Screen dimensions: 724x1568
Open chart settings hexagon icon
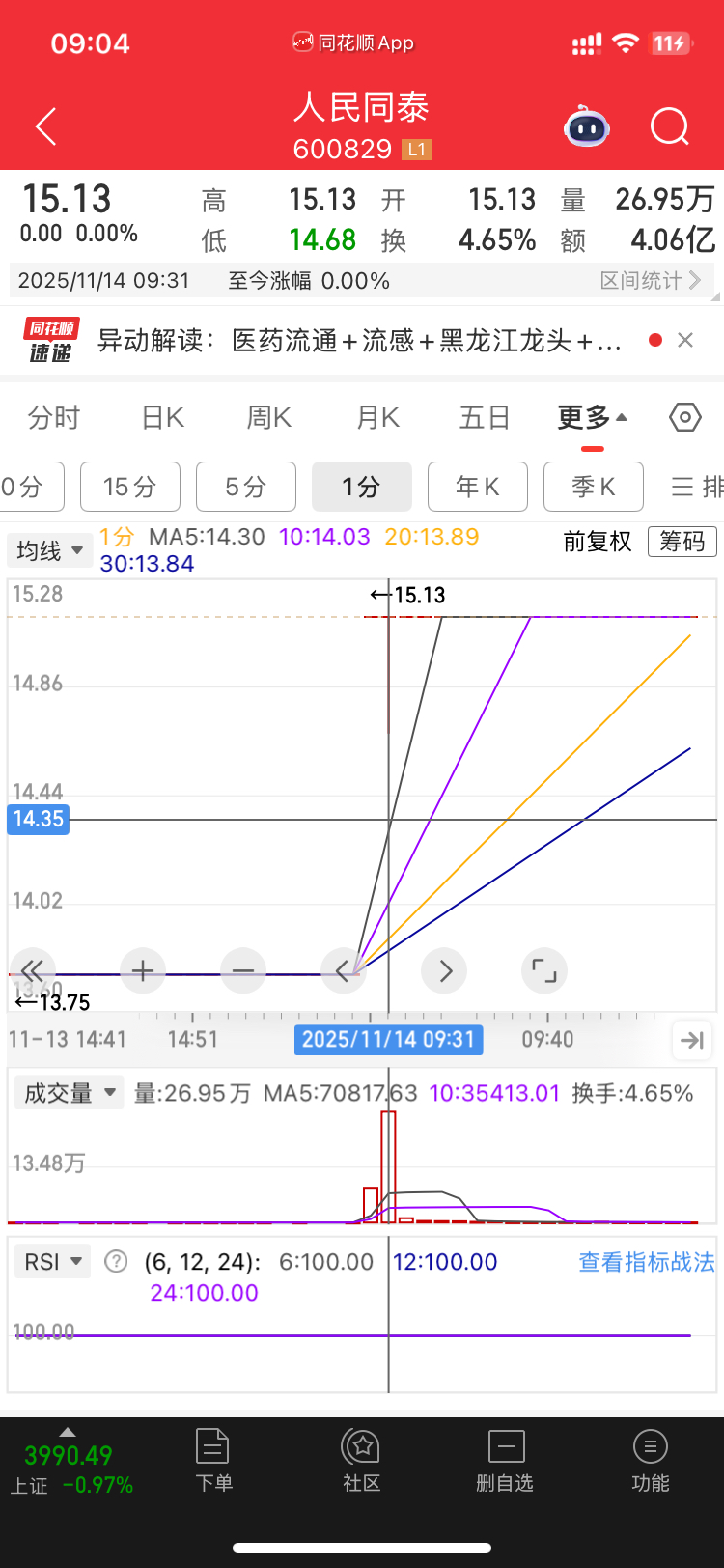click(685, 417)
